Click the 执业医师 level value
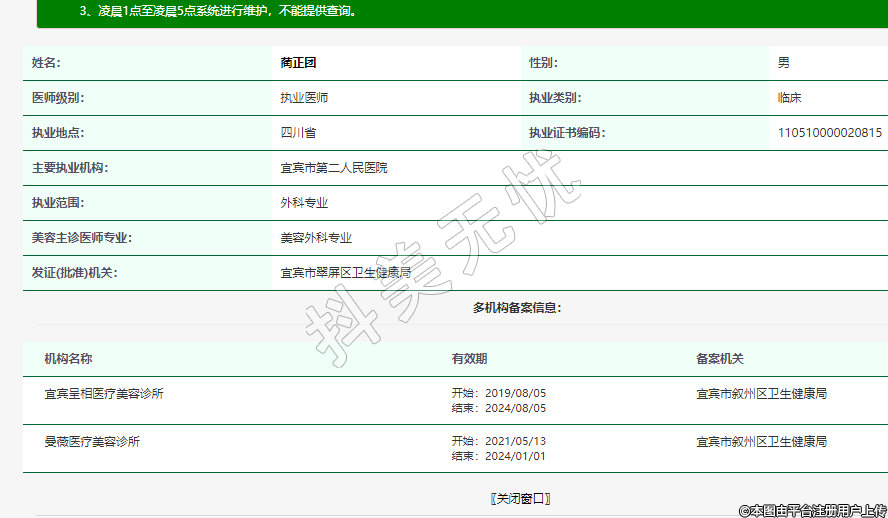Screen dimensions: 888x518 click(x=304, y=98)
